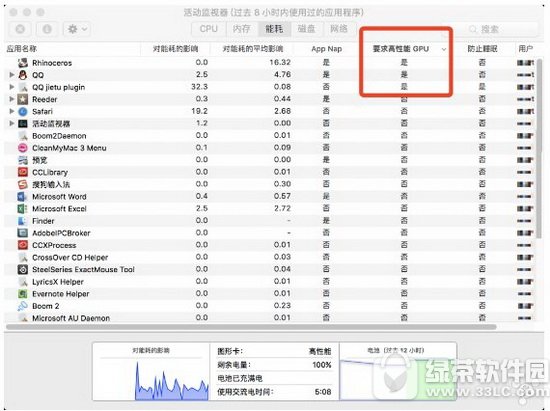Click the QQ penguin icon
Image resolution: width=550 pixels, height=411 pixels.
23,75
